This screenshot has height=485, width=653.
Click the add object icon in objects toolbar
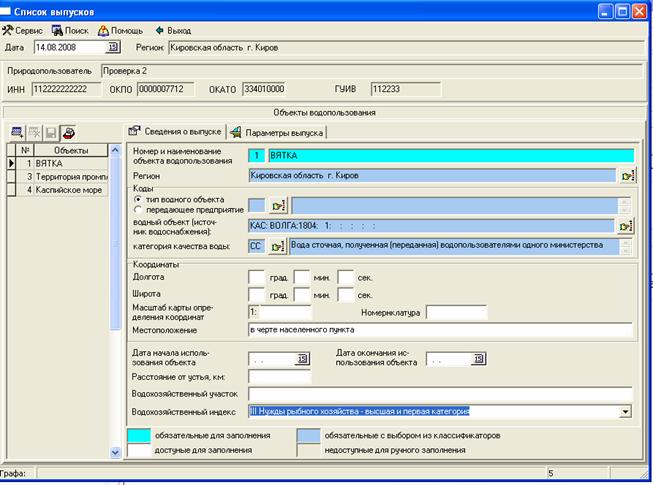click(17, 132)
